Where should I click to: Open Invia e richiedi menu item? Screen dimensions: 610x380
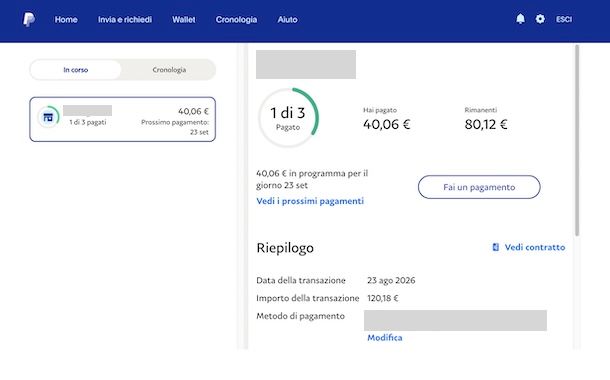pos(125,19)
